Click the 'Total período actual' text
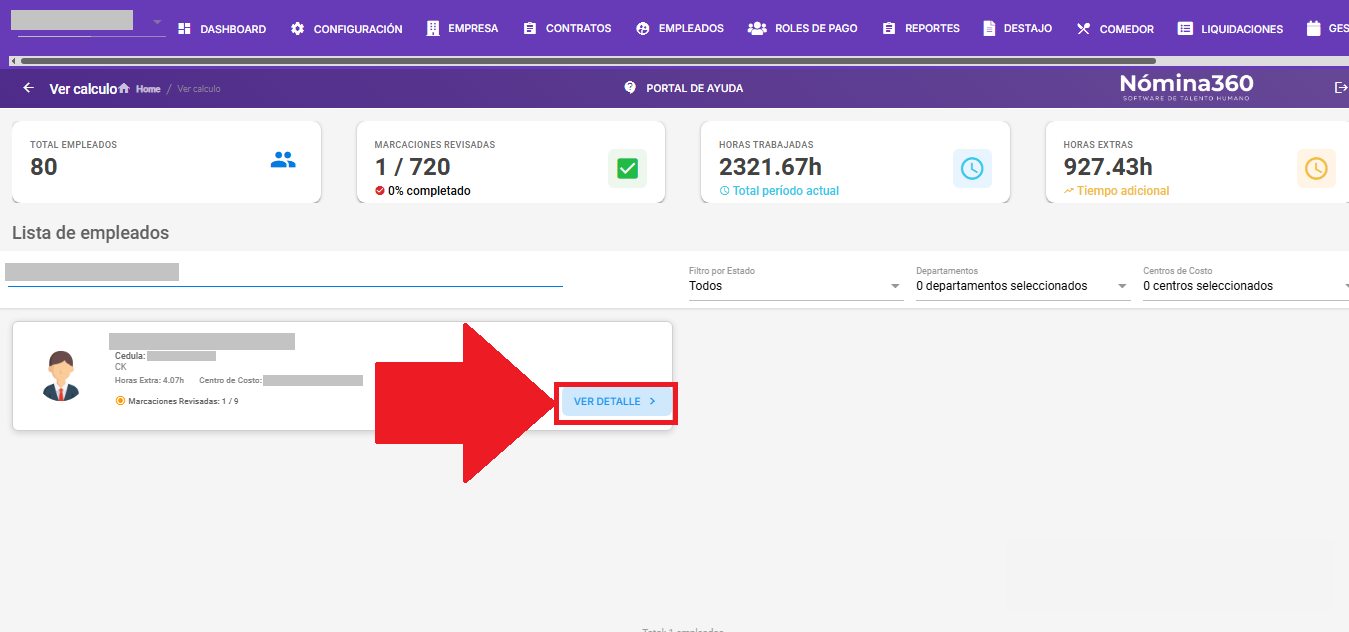The image size is (1349, 632). (786, 191)
